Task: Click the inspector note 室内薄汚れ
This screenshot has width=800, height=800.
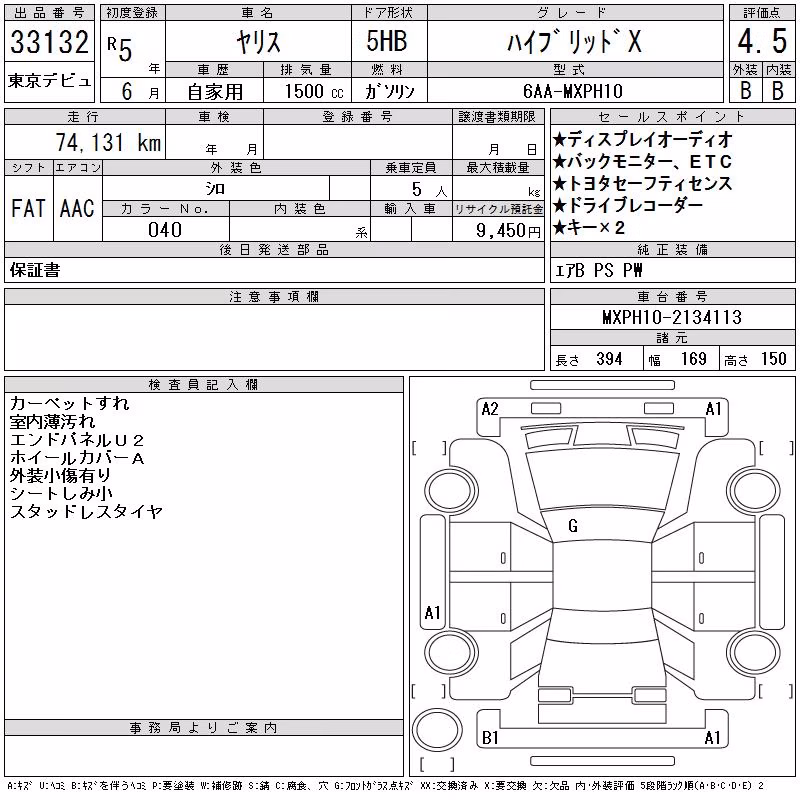Action: coord(53,422)
